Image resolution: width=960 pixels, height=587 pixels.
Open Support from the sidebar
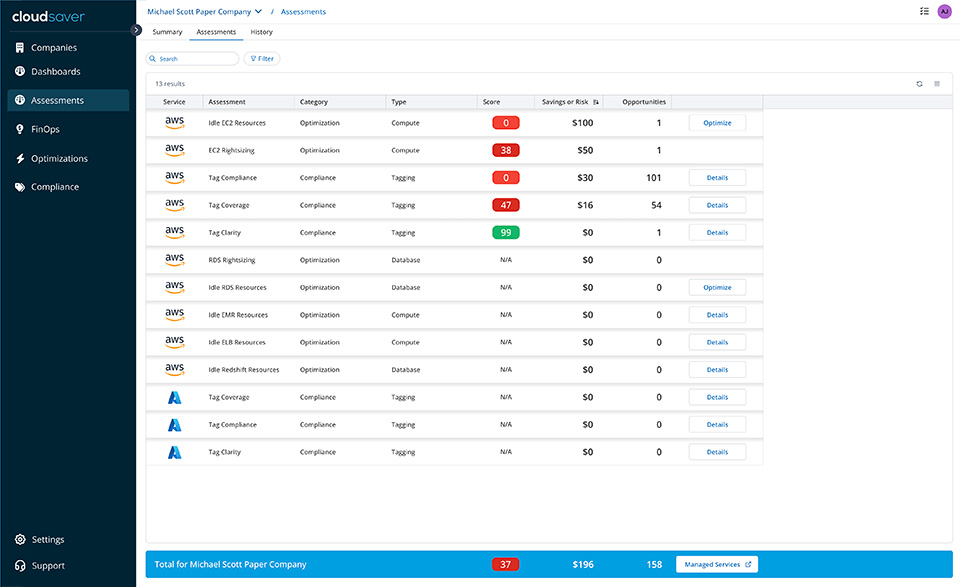47,566
